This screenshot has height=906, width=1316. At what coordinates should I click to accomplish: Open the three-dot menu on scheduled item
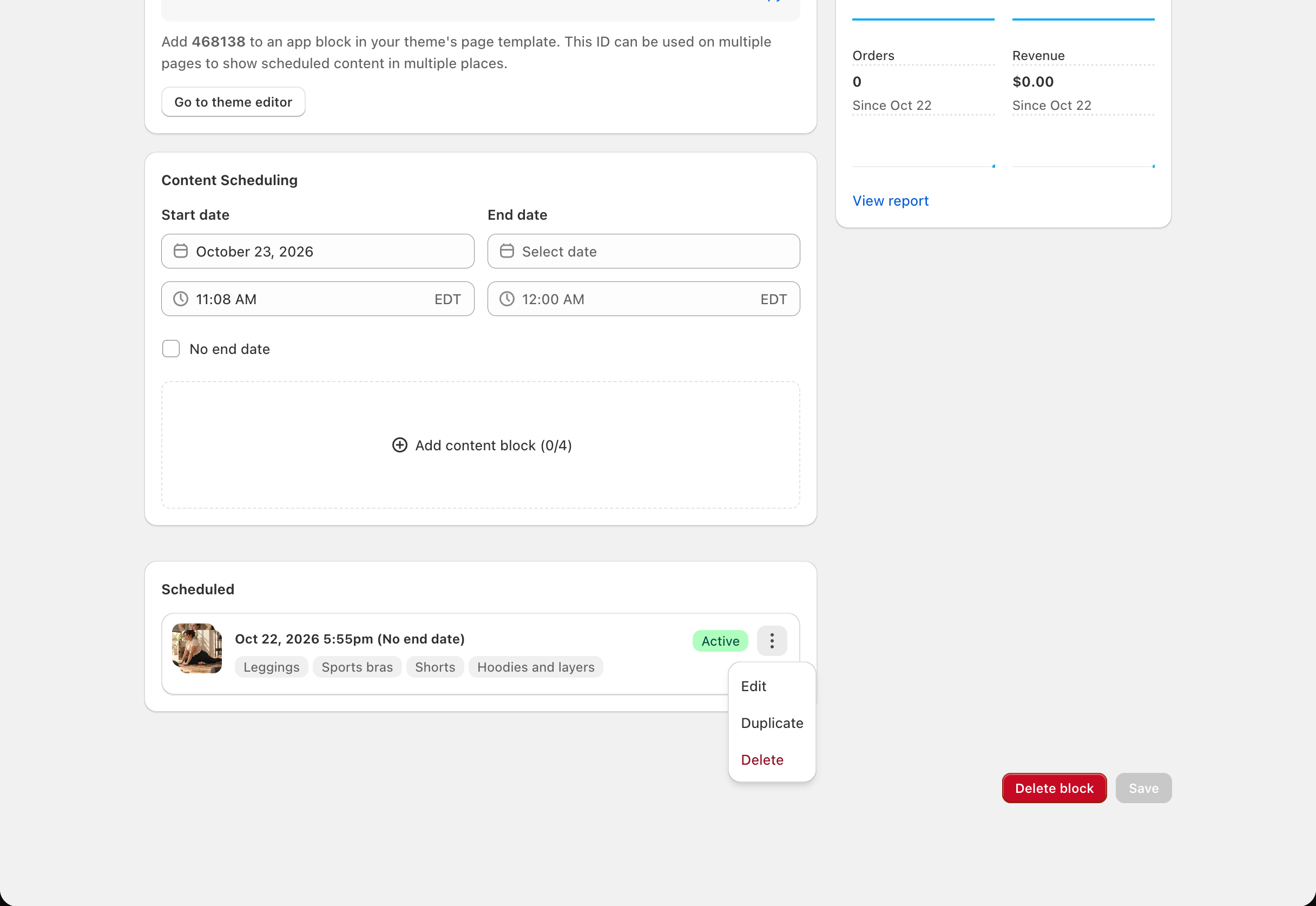772,641
